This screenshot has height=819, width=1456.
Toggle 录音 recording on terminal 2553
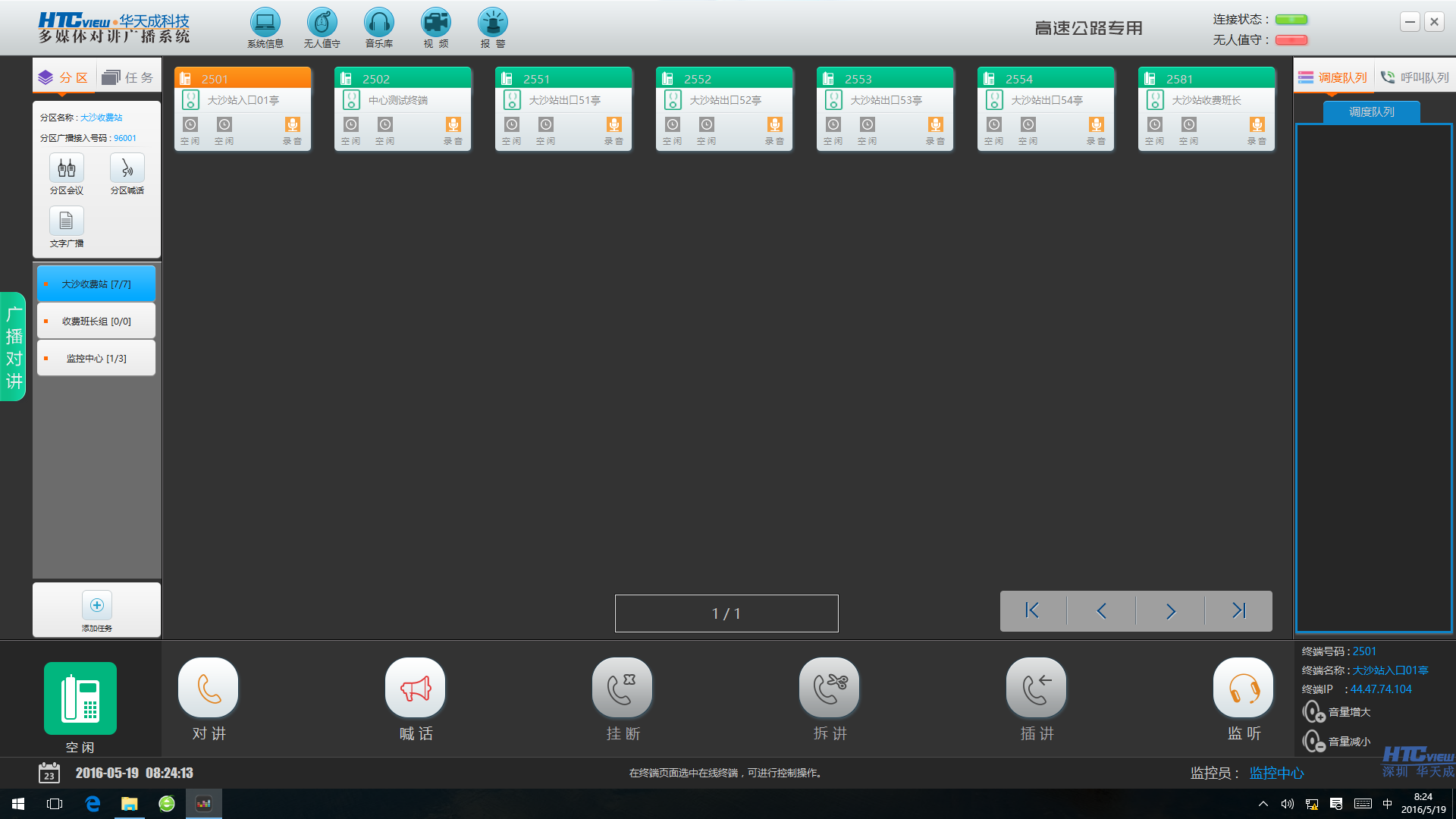pos(935,126)
